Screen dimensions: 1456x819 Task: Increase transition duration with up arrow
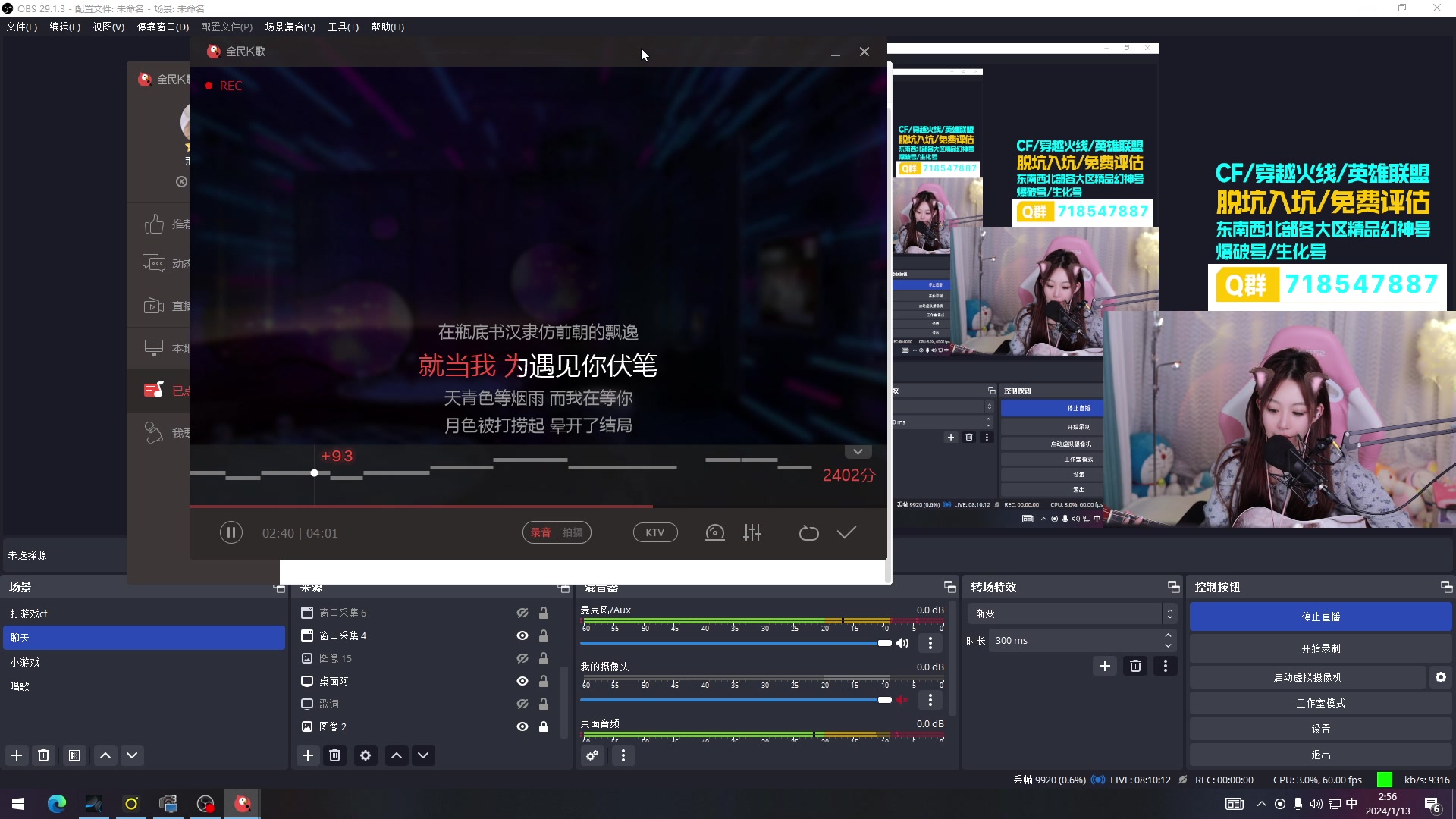[x=1169, y=635]
